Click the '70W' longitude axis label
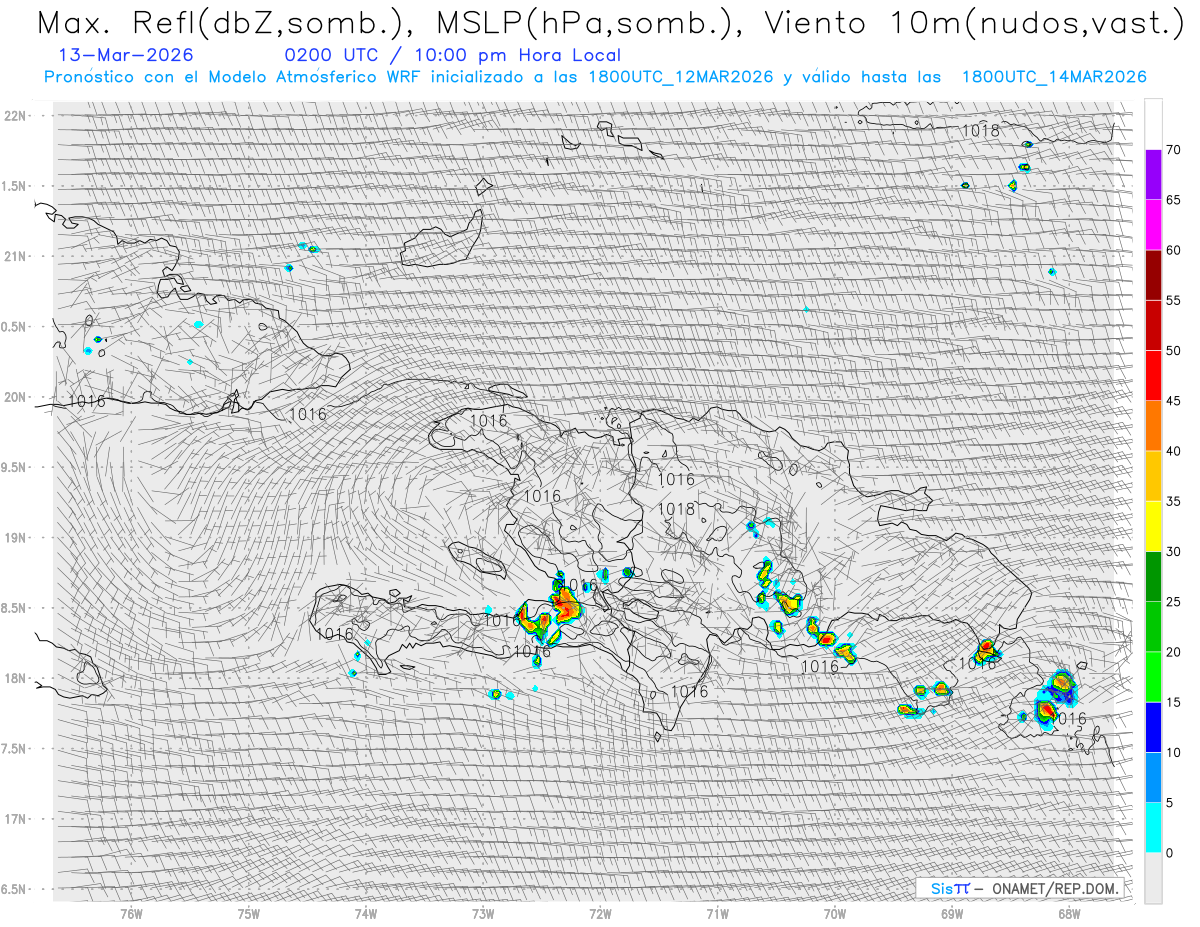 tap(834, 912)
